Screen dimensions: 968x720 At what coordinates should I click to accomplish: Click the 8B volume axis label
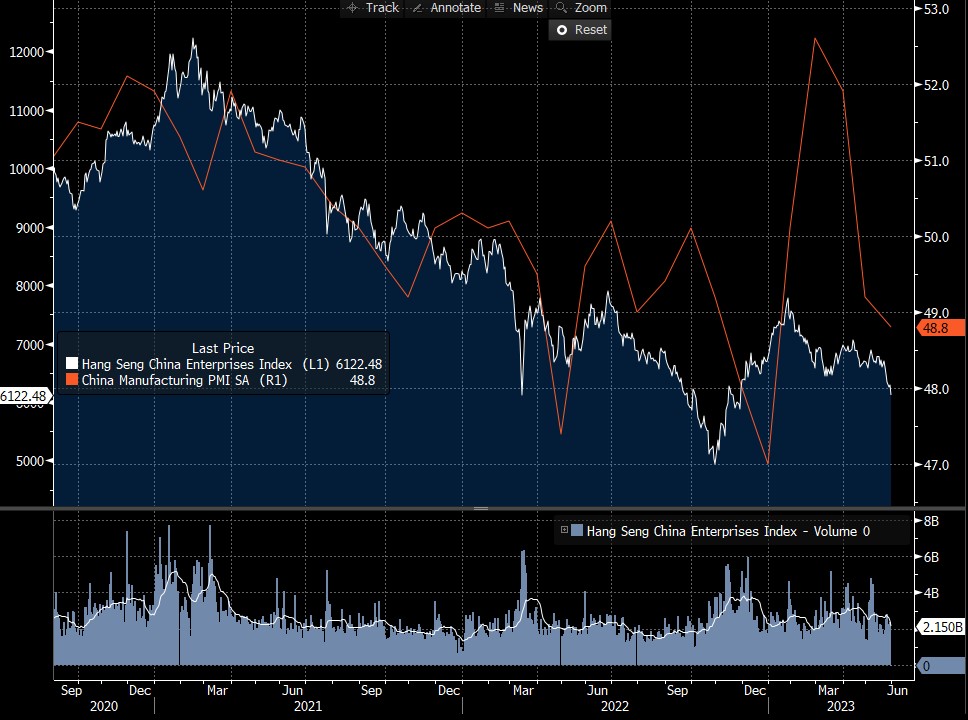point(931,521)
